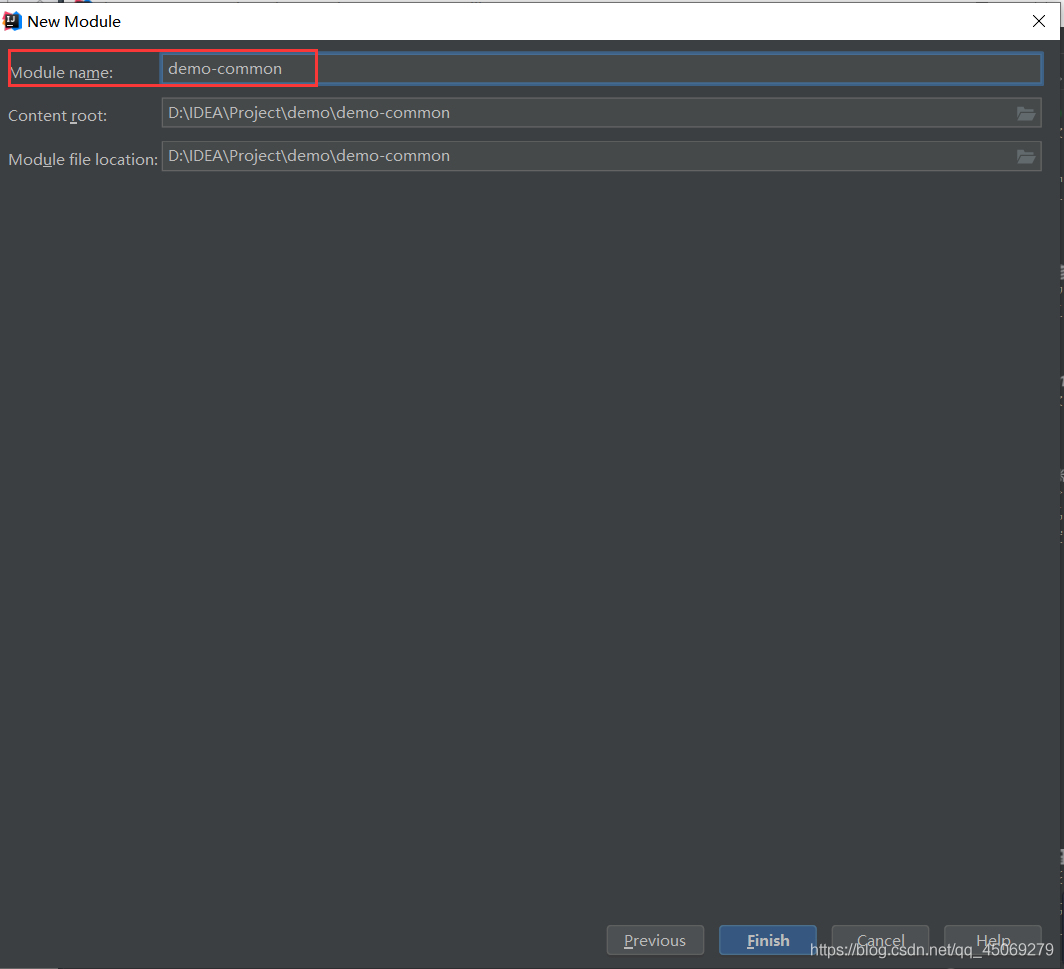Close the New Module window
This screenshot has width=1064, height=969.
[1038, 21]
